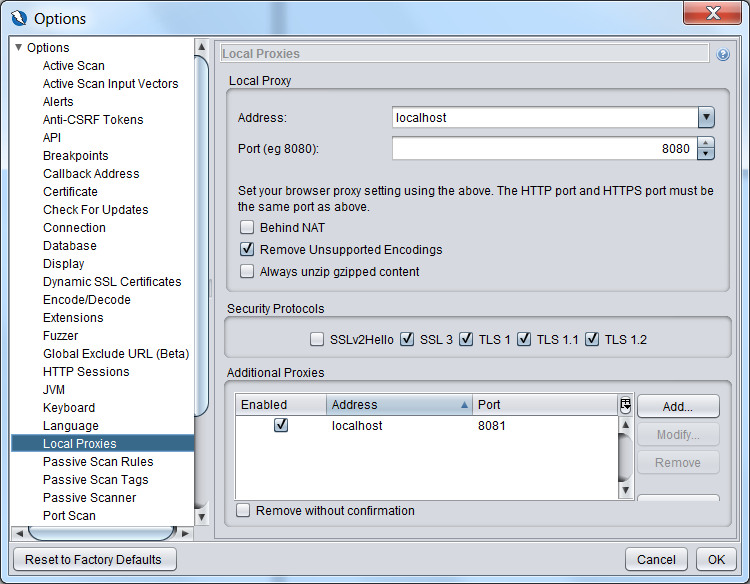The width and height of the screenshot is (750, 584).
Task: Click the Enabled column header
Action: tap(281, 405)
